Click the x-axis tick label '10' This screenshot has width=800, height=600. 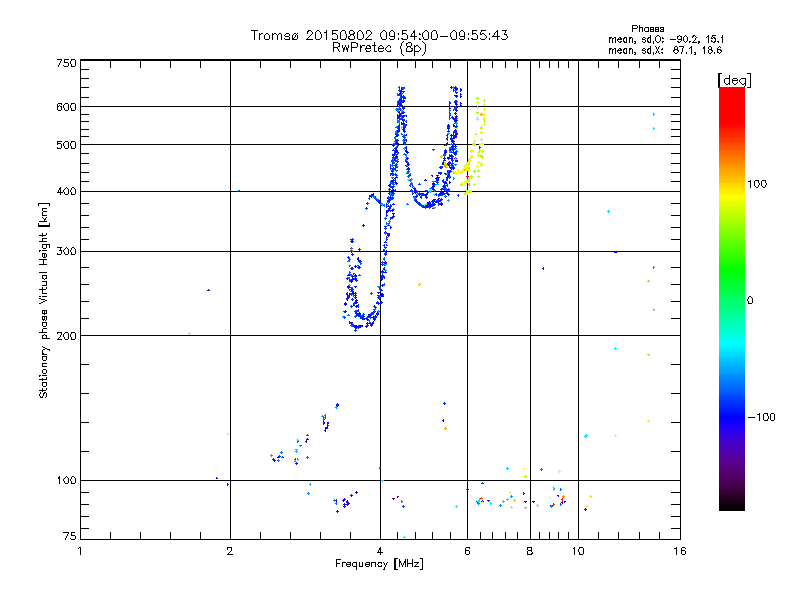[578, 551]
